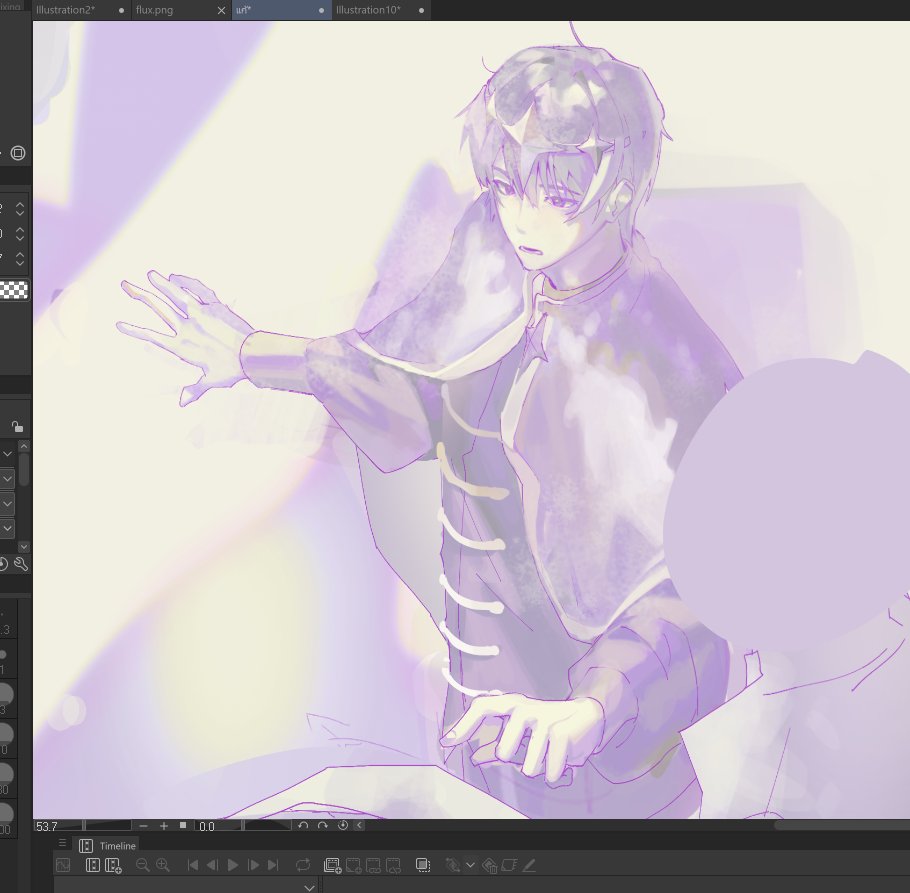The image size is (910, 893).
Task: Zoom in the timeline
Action: pyautogui.click(x=163, y=865)
